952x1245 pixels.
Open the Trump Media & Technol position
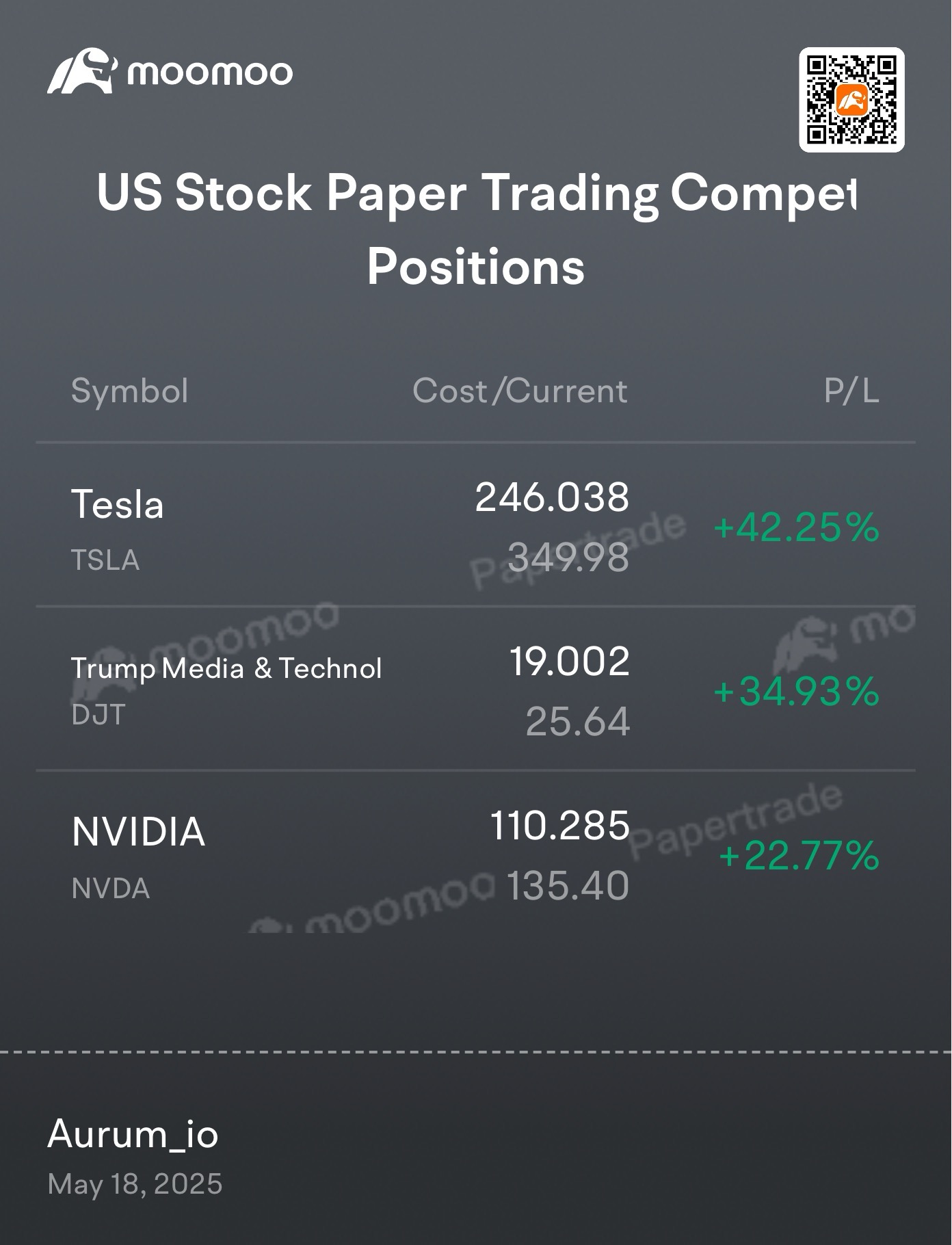coord(476,689)
